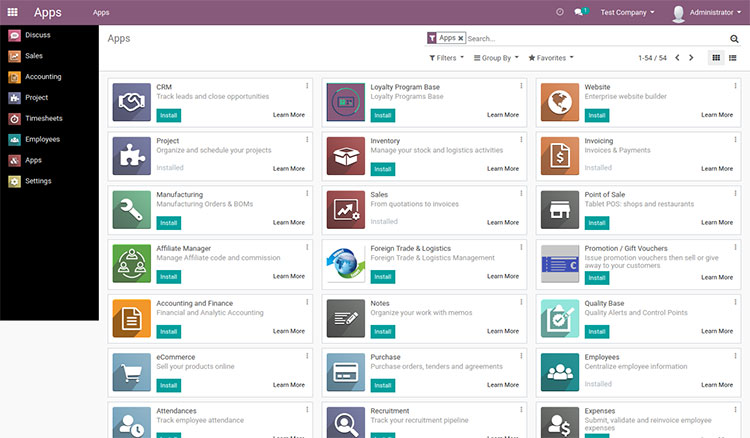Screen dimensions: 750x438
Task: Open the search magnifier icon
Action: pos(734,39)
